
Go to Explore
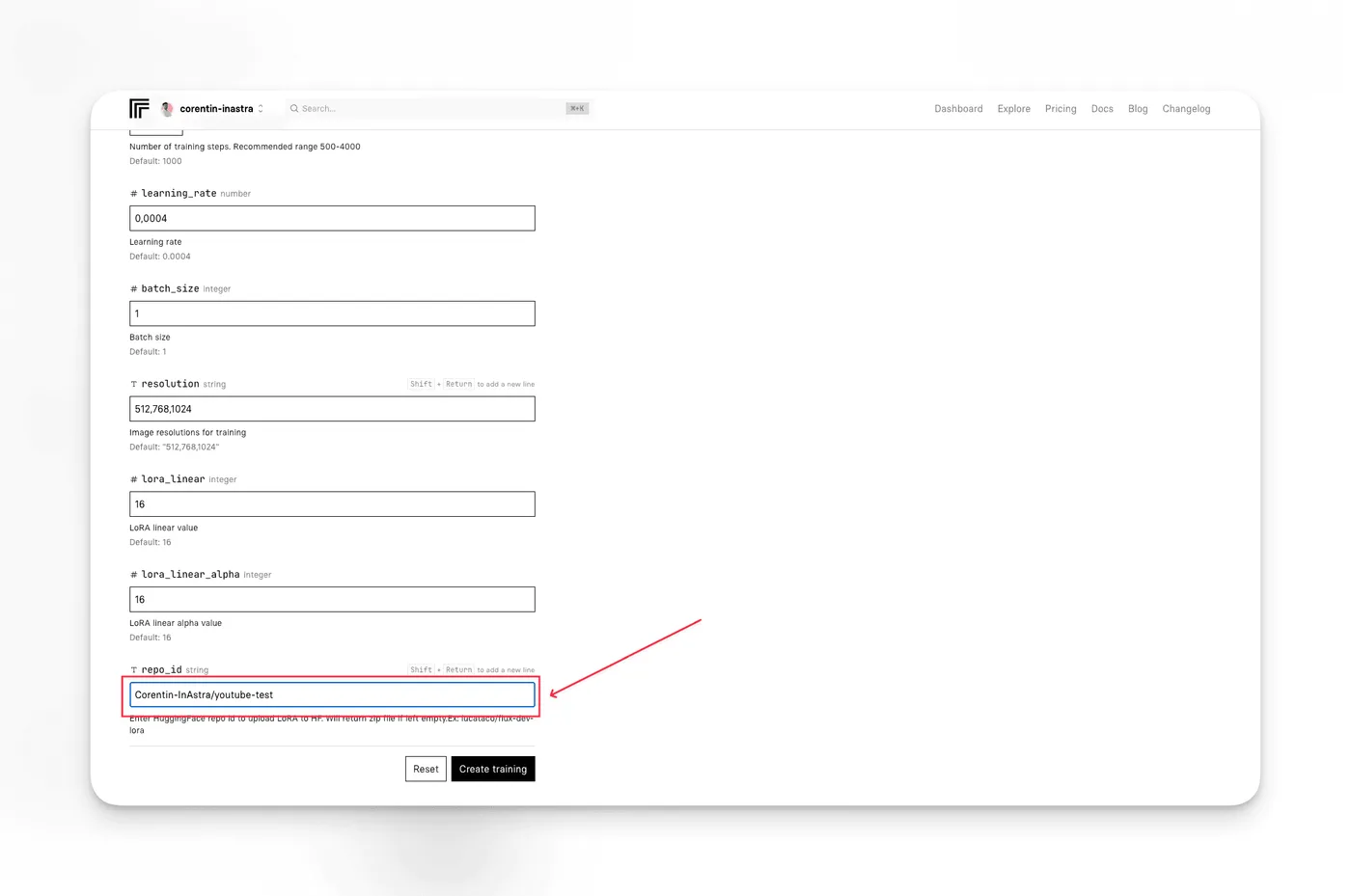1013,109
